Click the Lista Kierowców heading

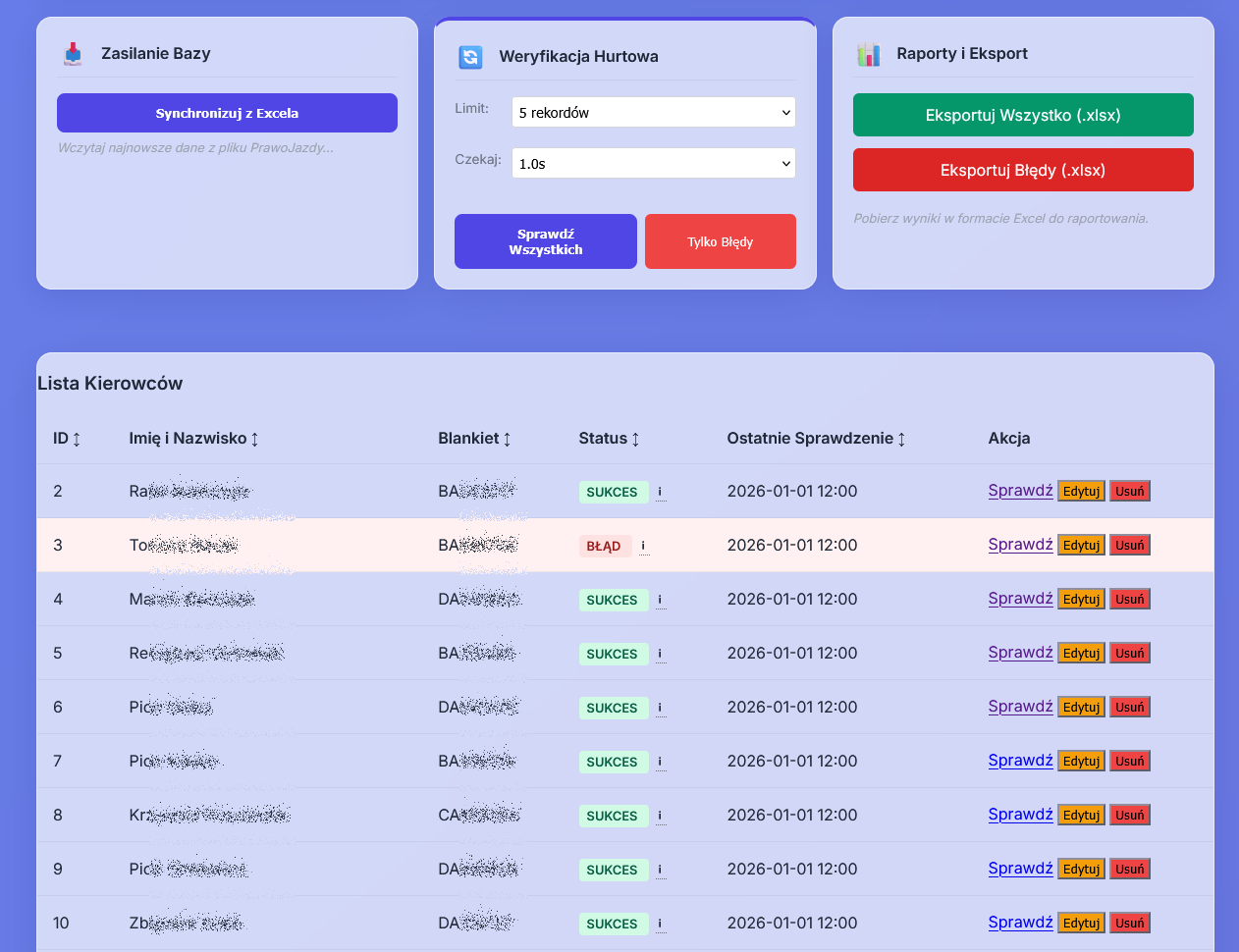tap(110, 384)
